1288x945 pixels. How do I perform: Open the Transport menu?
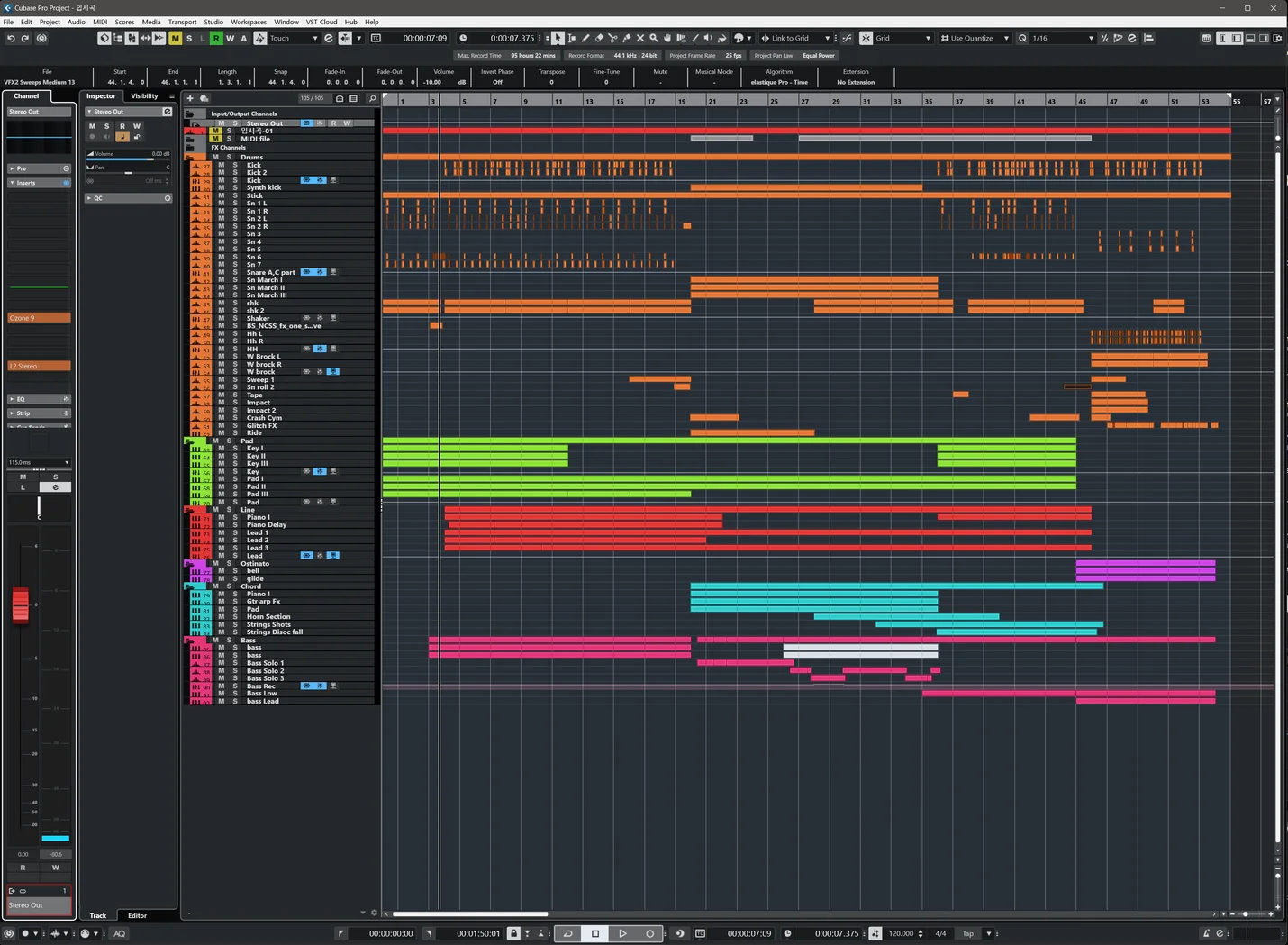pyautogui.click(x=182, y=22)
